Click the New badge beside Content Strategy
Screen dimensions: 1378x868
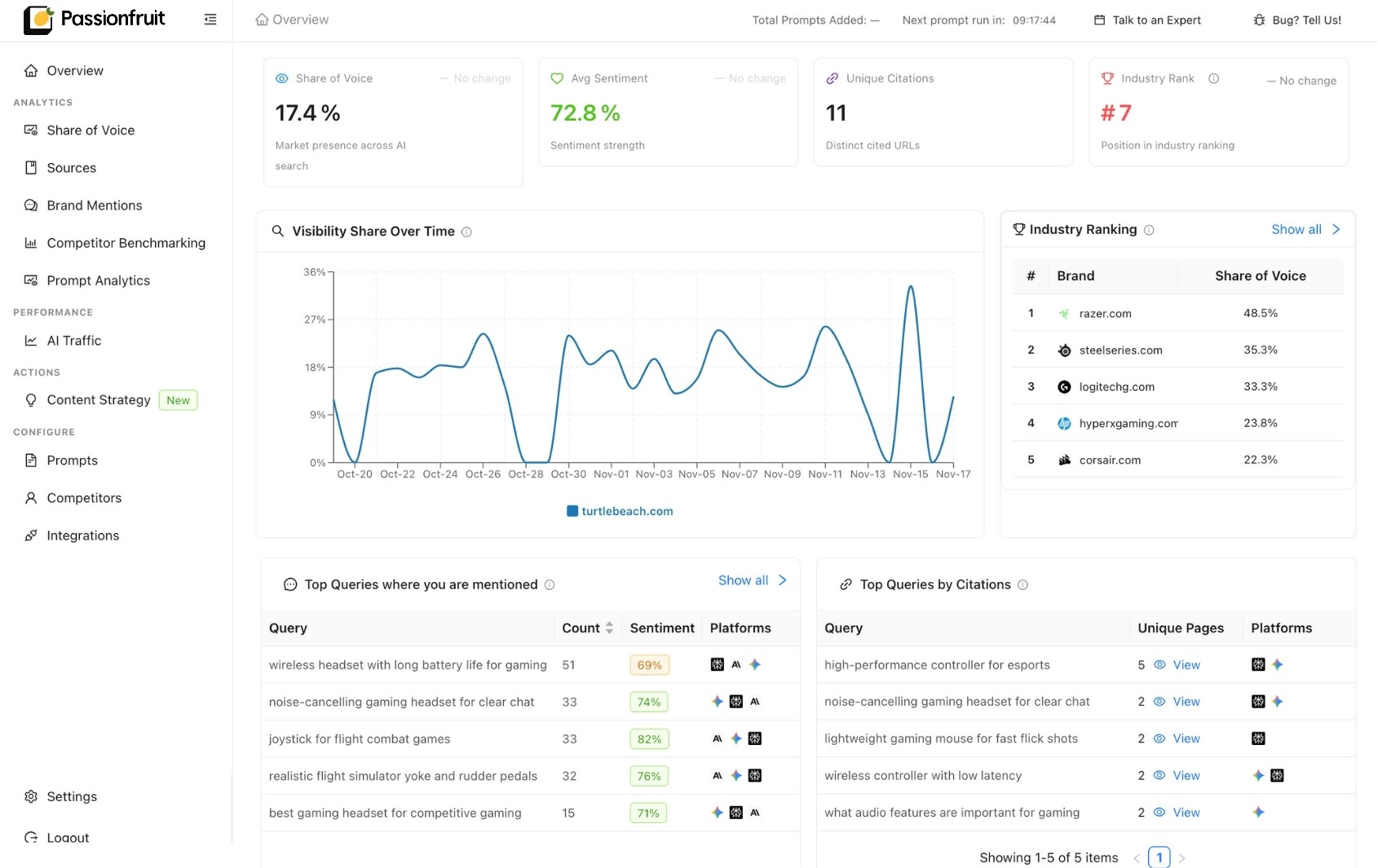click(x=178, y=400)
